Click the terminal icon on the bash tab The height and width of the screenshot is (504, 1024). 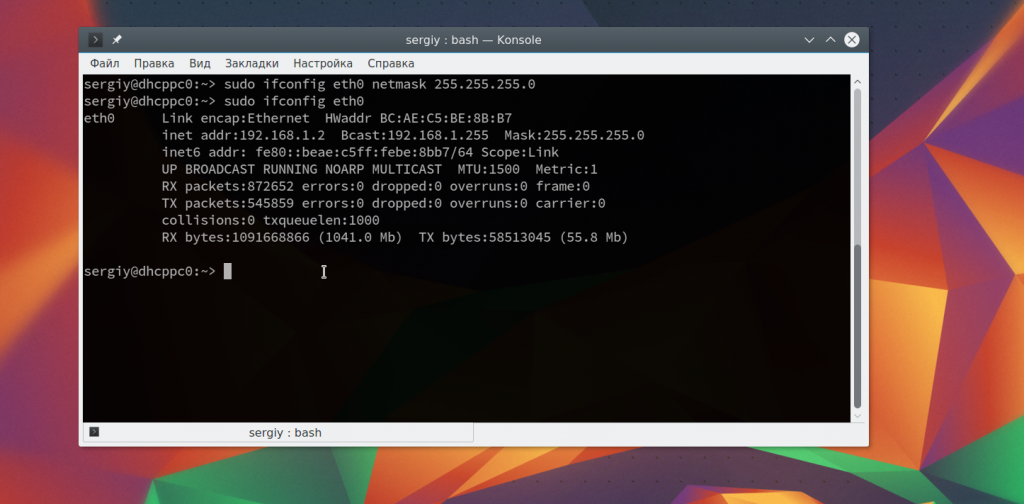(x=94, y=433)
